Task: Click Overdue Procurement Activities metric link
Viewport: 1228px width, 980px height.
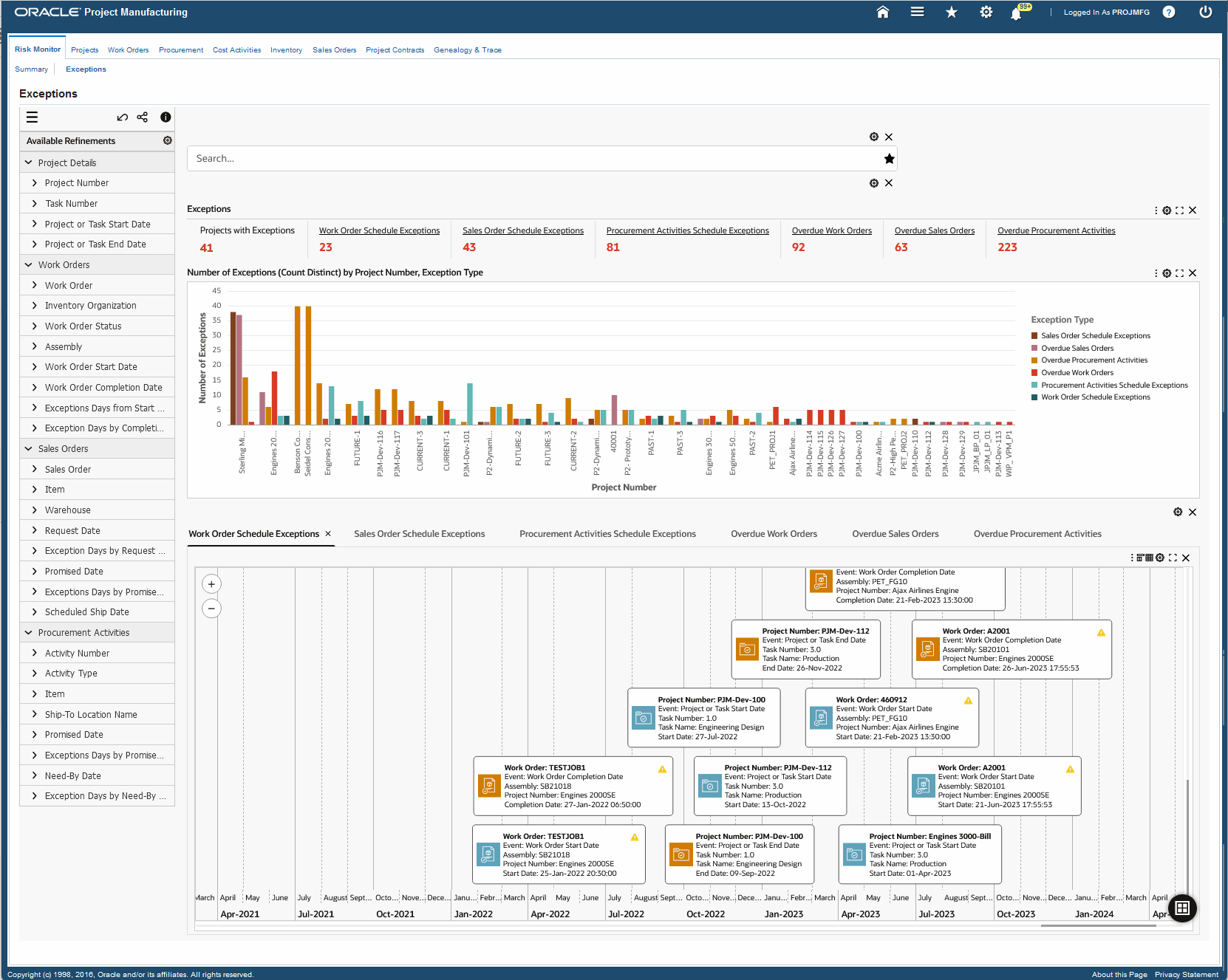Action: click(1056, 230)
